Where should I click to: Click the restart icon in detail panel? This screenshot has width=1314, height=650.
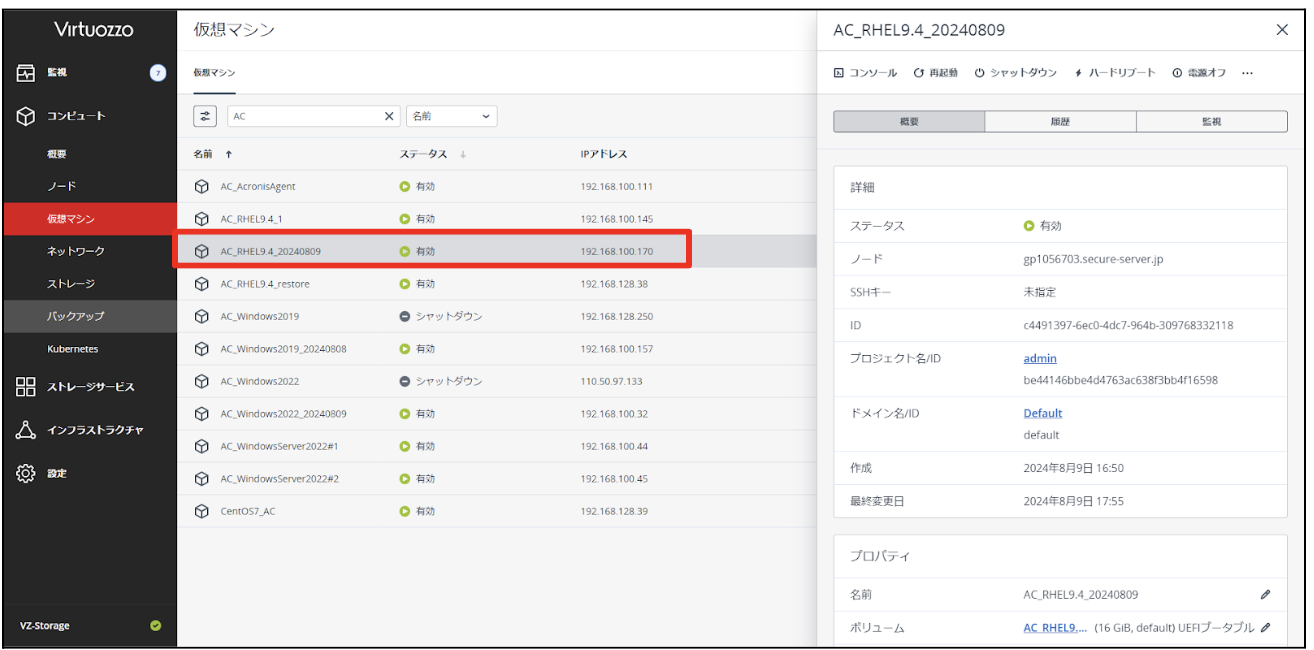[919, 73]
